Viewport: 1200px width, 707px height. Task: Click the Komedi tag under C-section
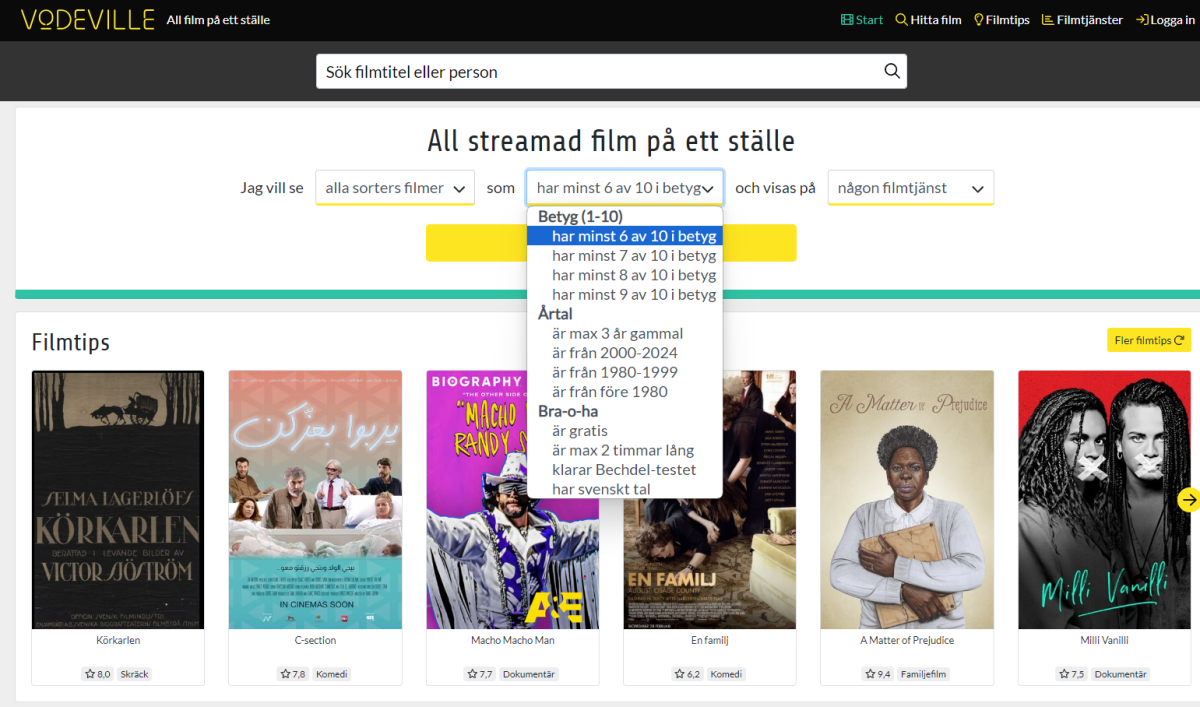click(x=331, y=674)
